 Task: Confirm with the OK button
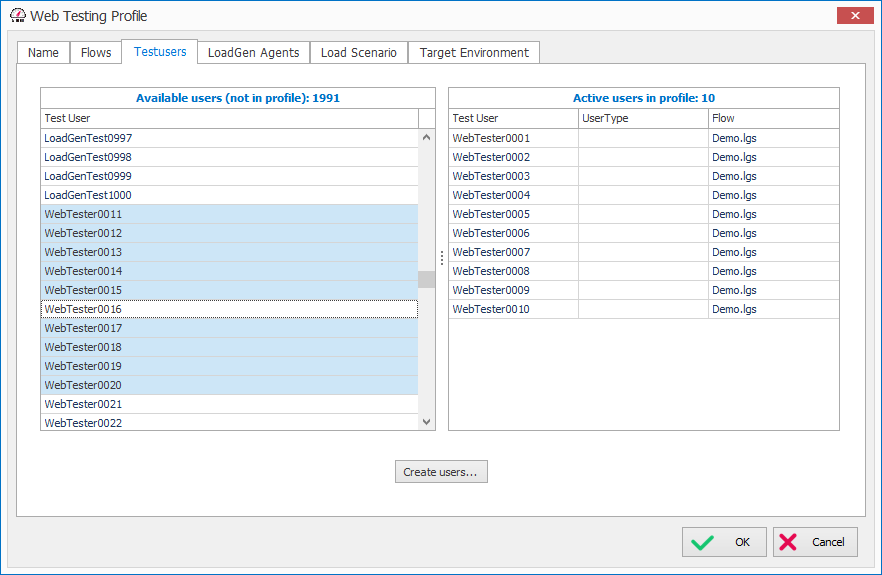click(724, 542)
